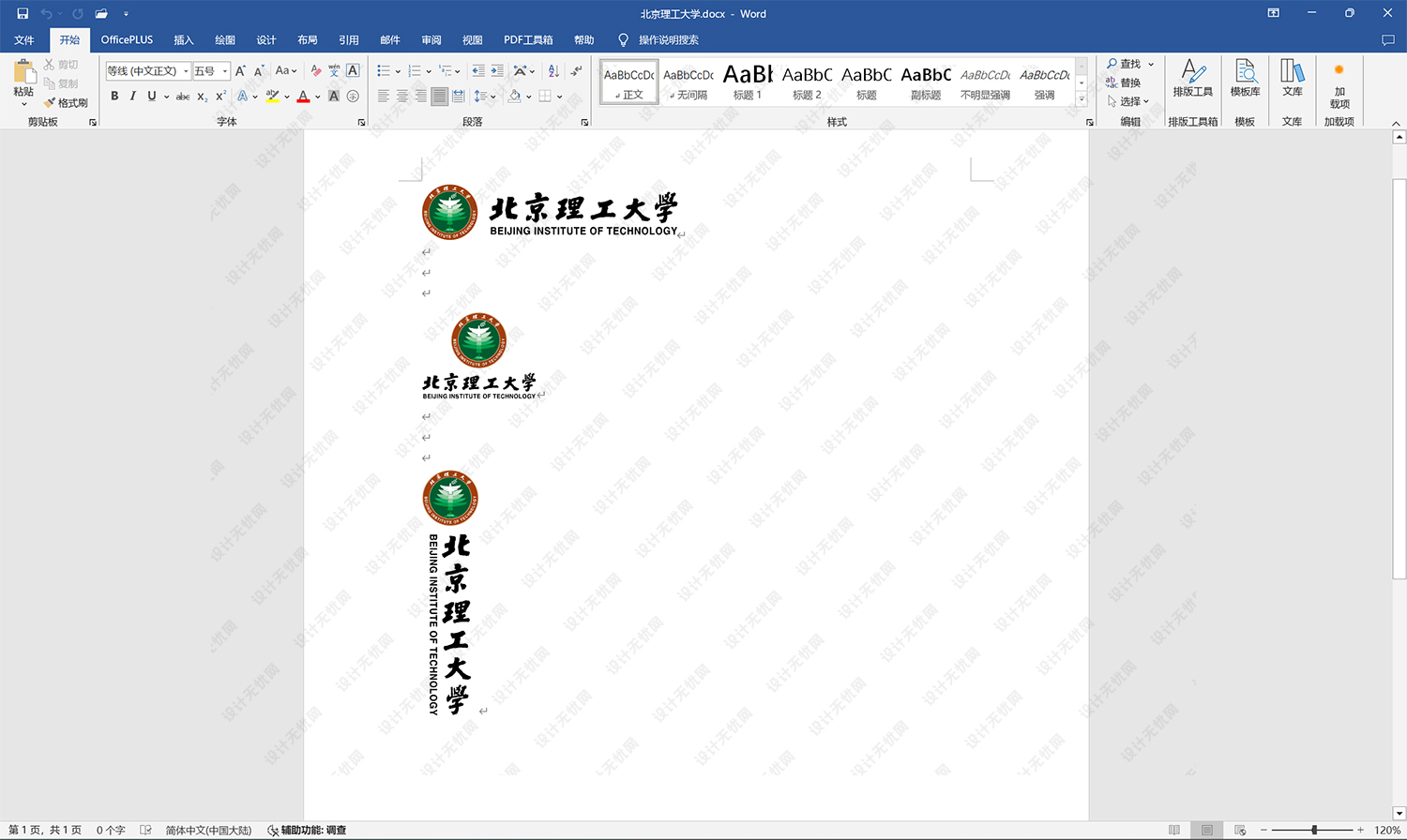Click the distributed alignment icon
This screenshot has width=1407, height=840.
click(458, 97)
